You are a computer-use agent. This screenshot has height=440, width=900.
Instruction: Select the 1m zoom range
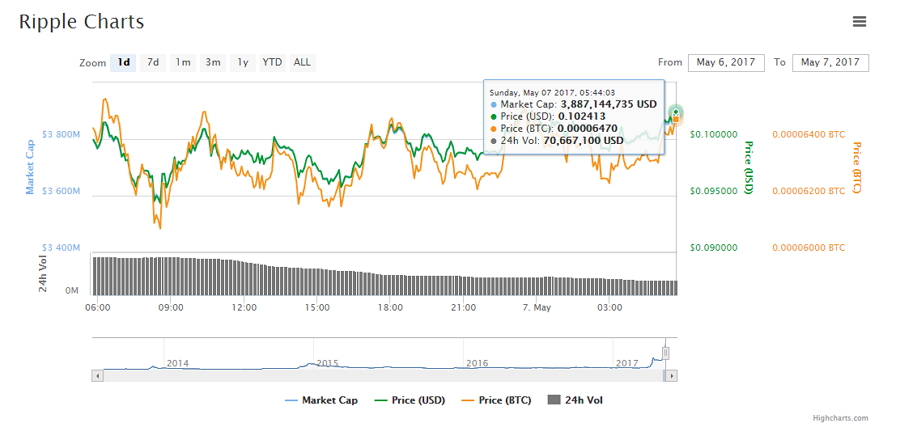click(x=183, y=63)
